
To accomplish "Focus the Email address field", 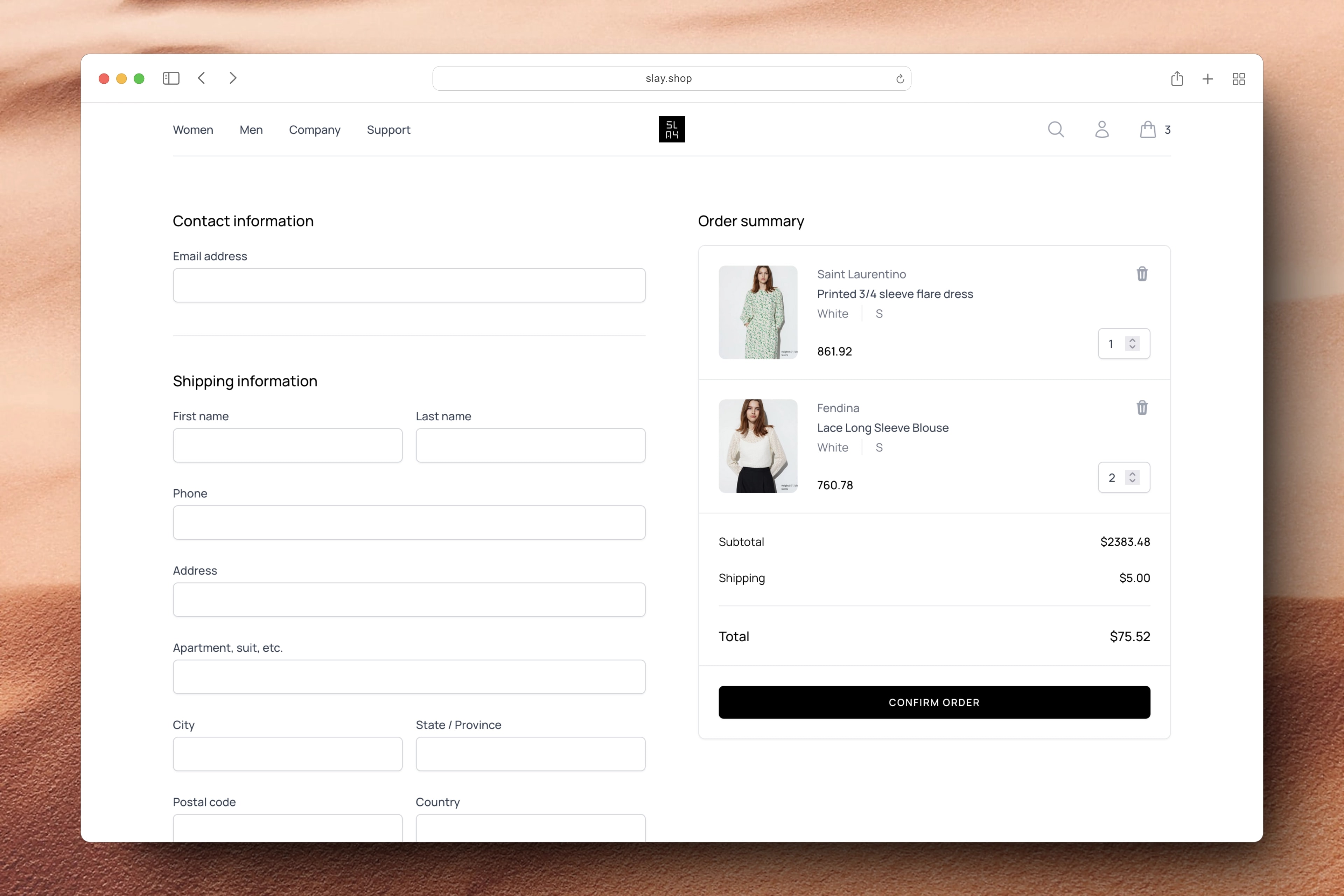I will (409, 285).
